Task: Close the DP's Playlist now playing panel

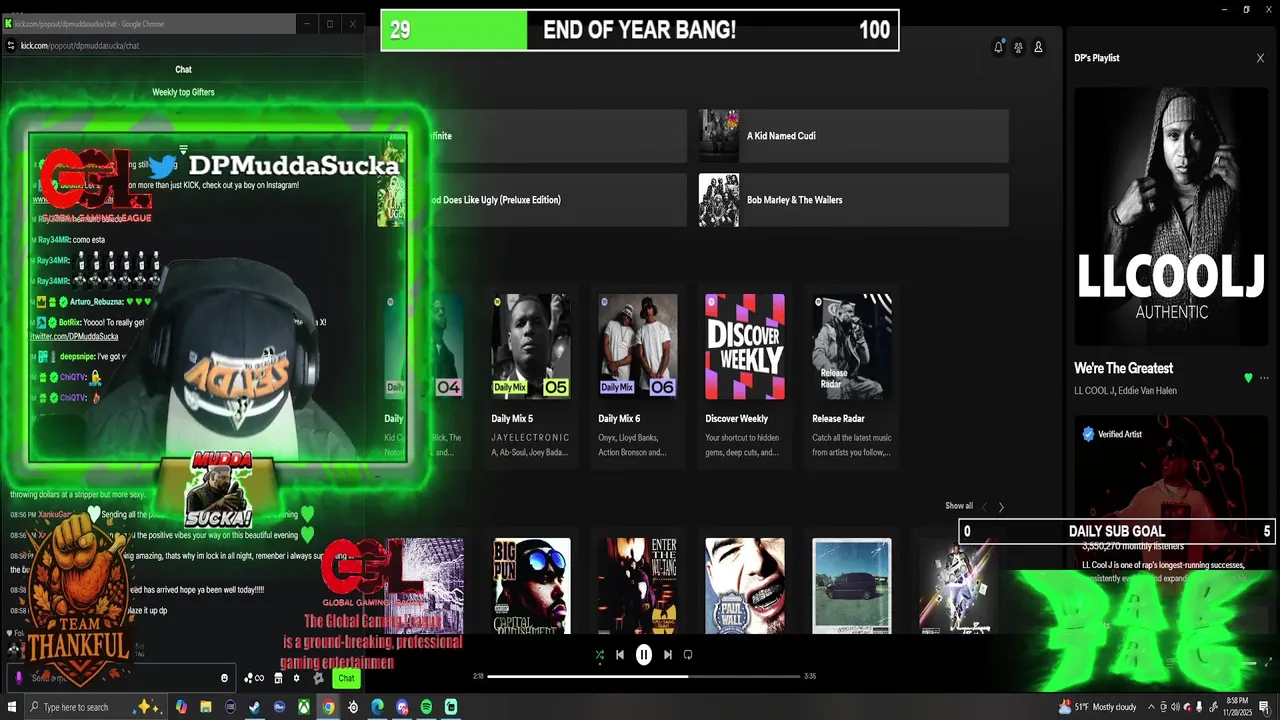Action: click(1260, 58)
